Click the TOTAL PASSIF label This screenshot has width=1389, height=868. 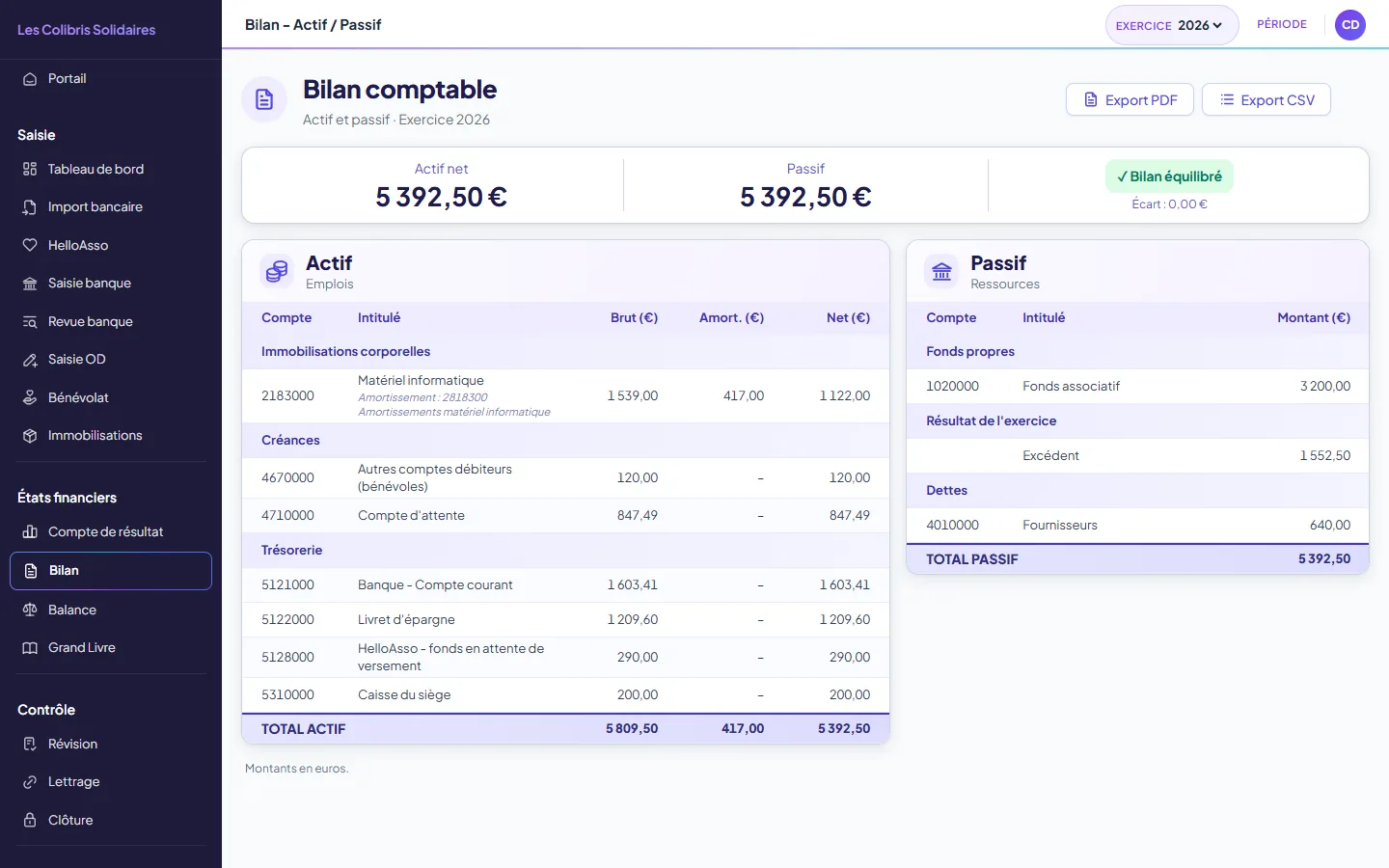[972, 559]
